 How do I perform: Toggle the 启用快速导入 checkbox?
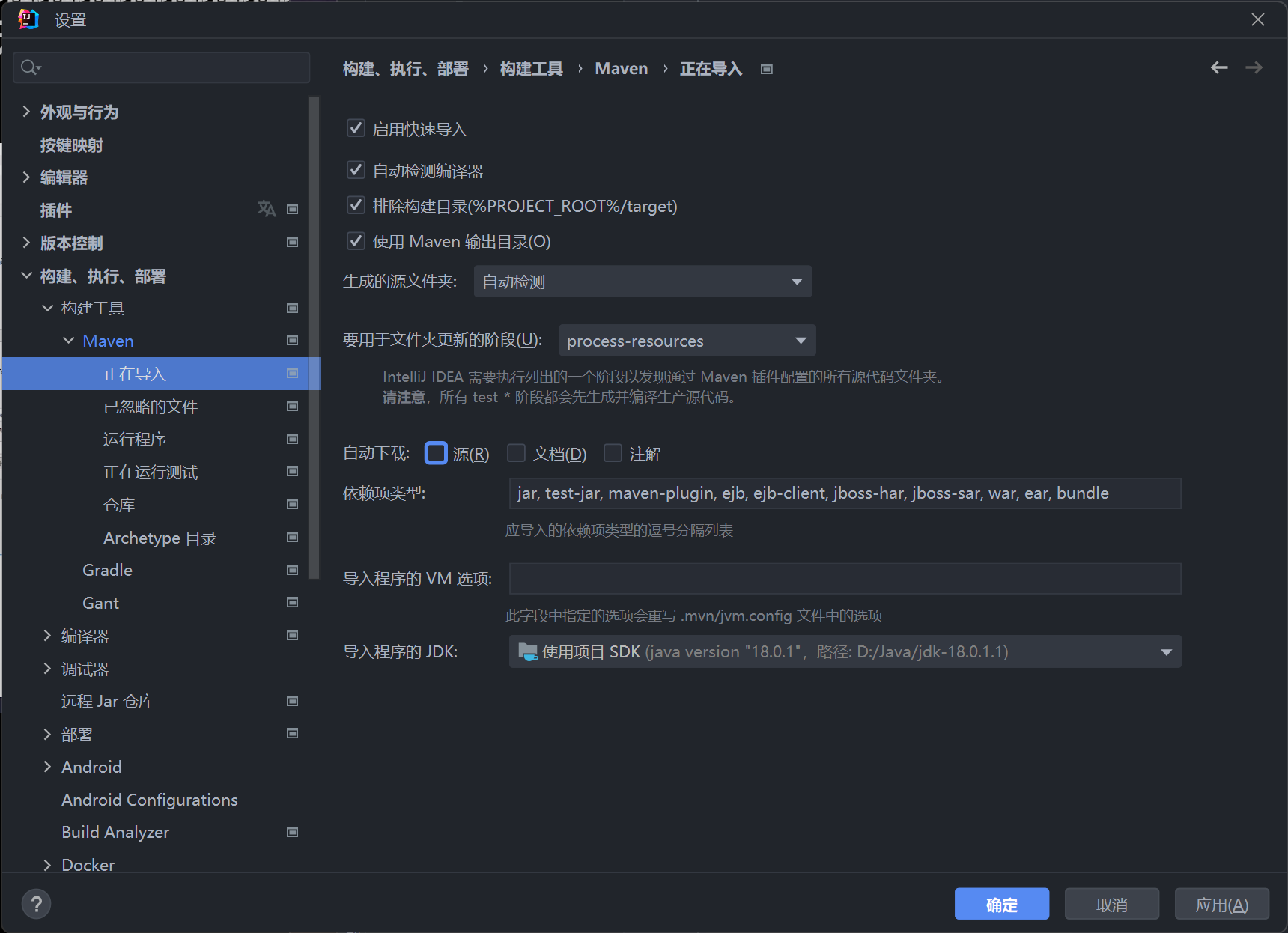coord(356,129)
